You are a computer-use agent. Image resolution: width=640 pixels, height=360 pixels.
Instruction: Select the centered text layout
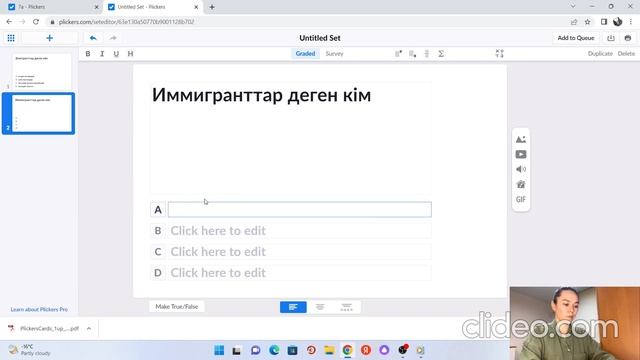pos(320,307)
